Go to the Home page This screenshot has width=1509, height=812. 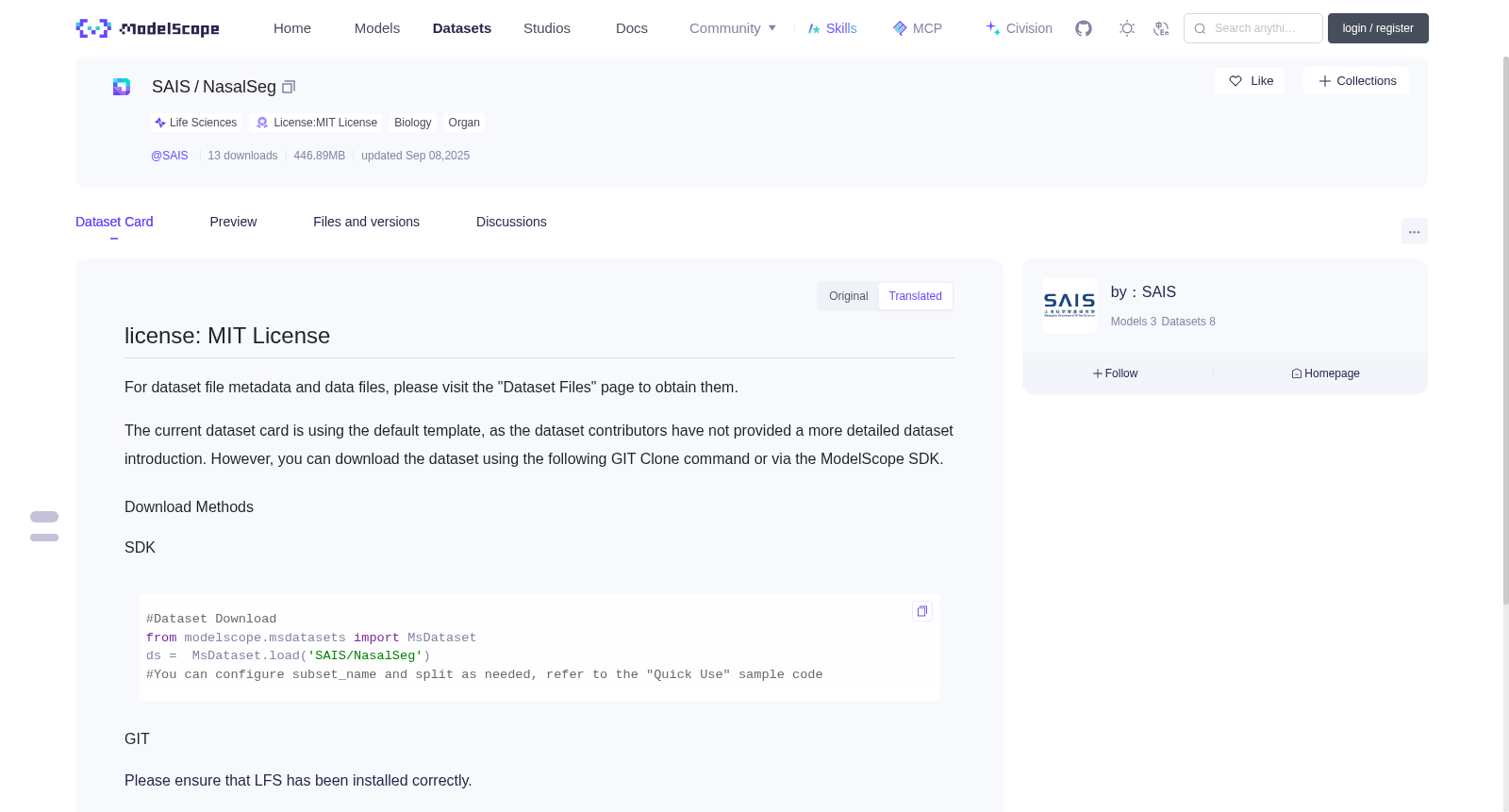[x=292, y=28]
